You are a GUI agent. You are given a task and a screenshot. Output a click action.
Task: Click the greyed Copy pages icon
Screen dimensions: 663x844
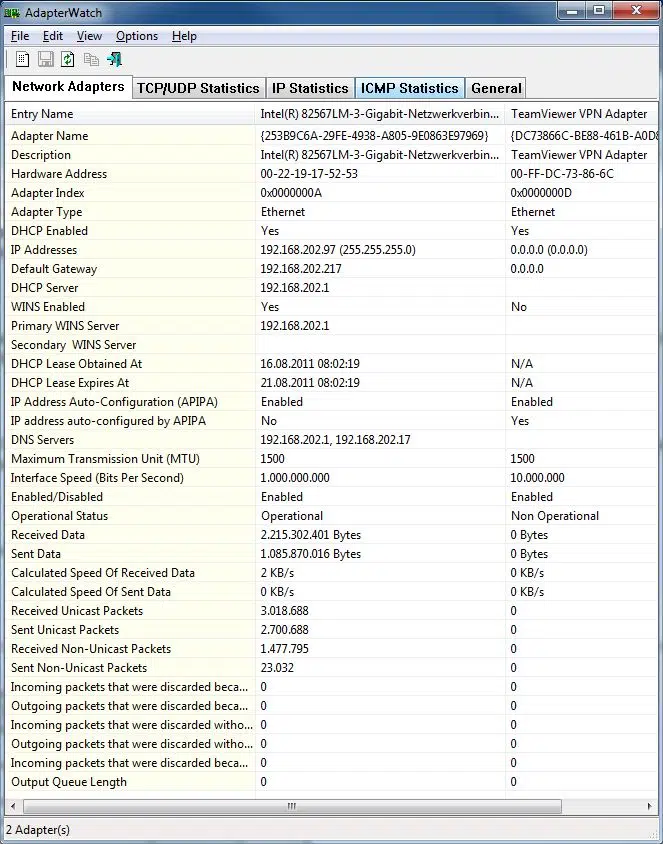pyautogui.click(x=91, y=59)
